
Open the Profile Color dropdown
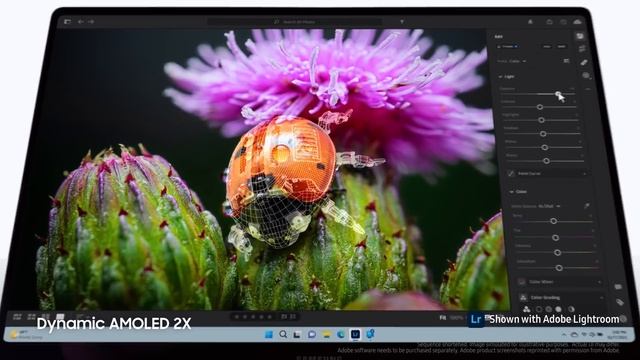click(x=518, y=61)
